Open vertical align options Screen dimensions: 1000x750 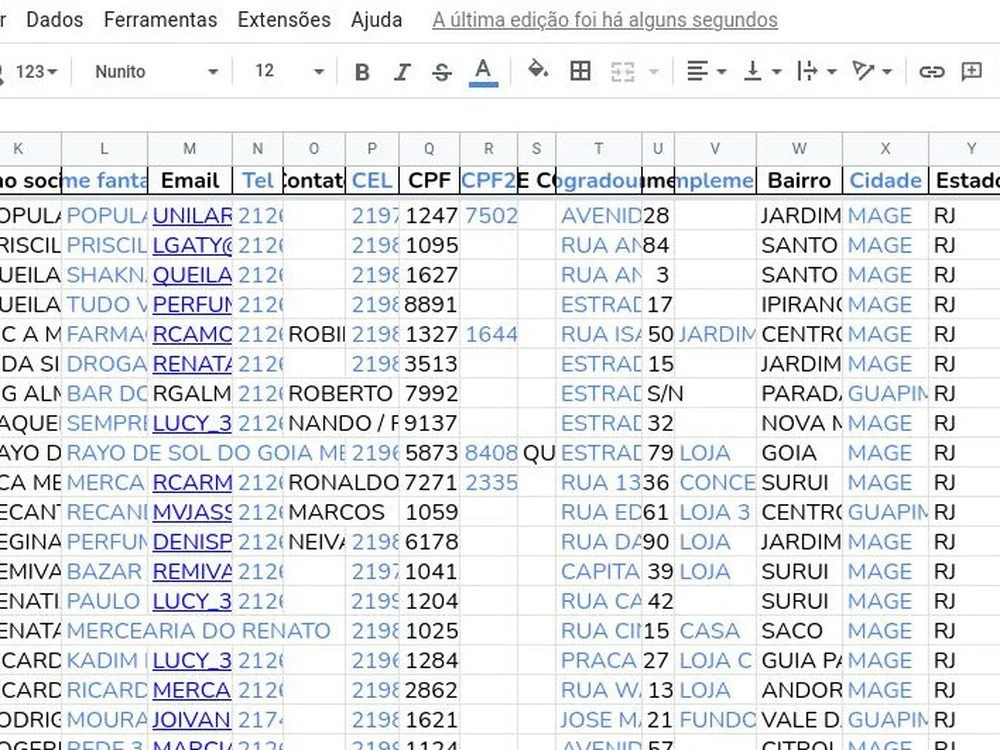753,71
